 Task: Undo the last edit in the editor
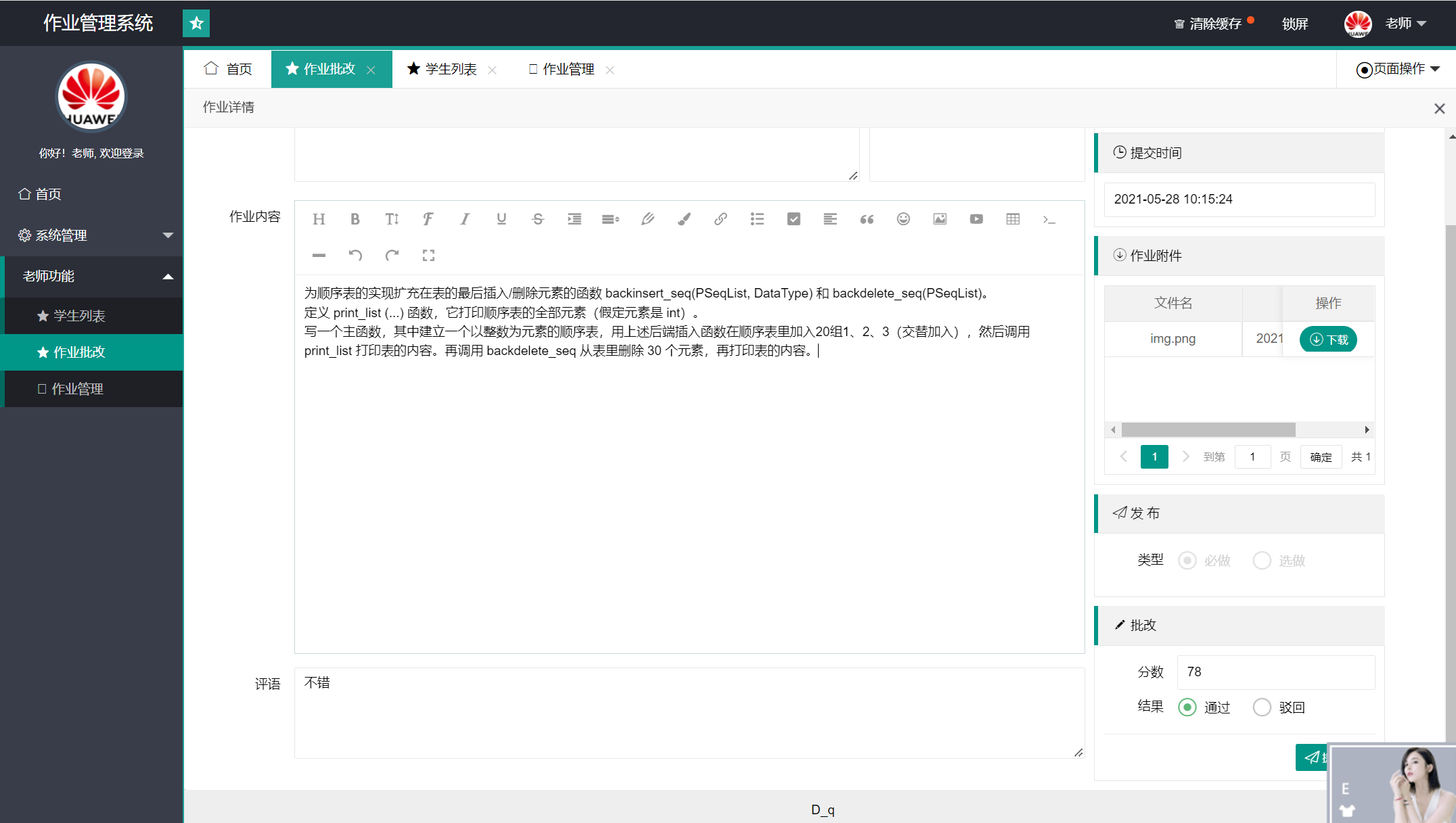click(355, 256)
